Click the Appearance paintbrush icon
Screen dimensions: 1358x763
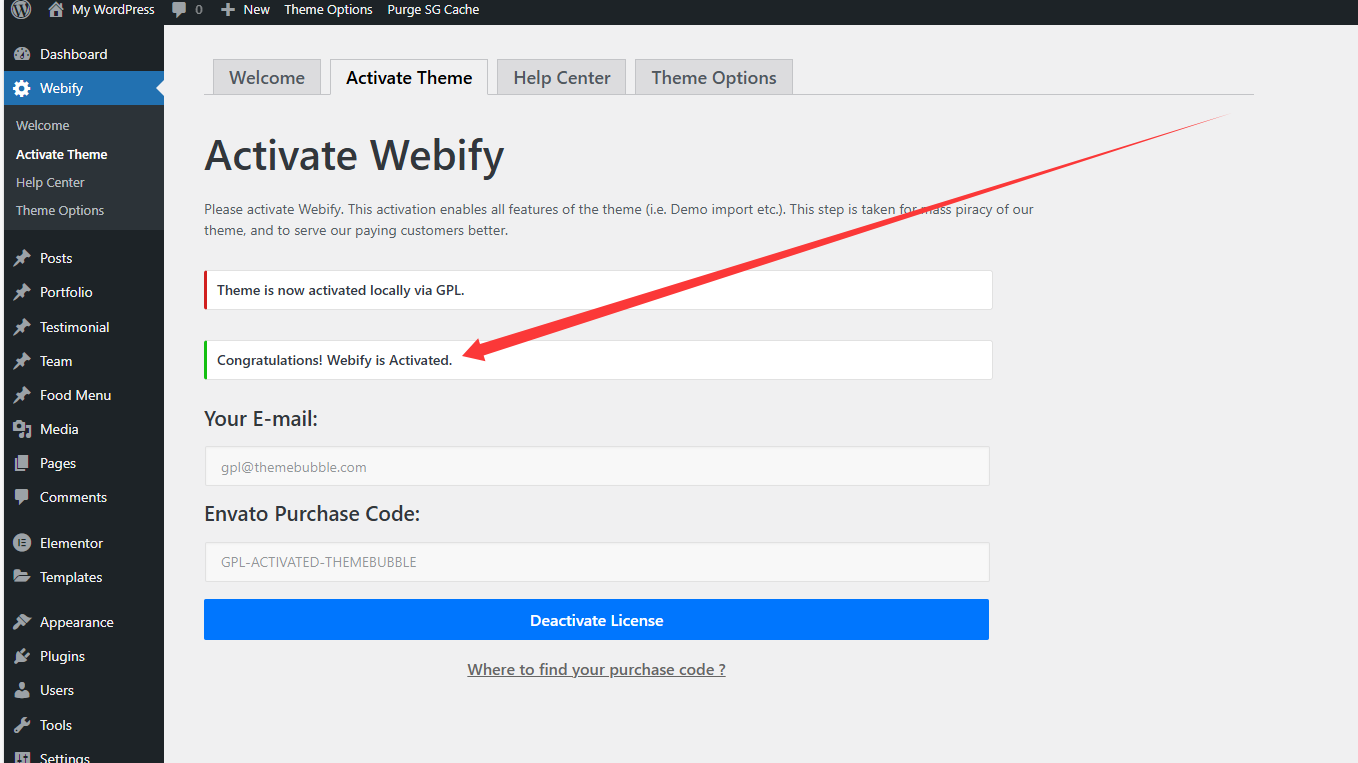point(22,622)
